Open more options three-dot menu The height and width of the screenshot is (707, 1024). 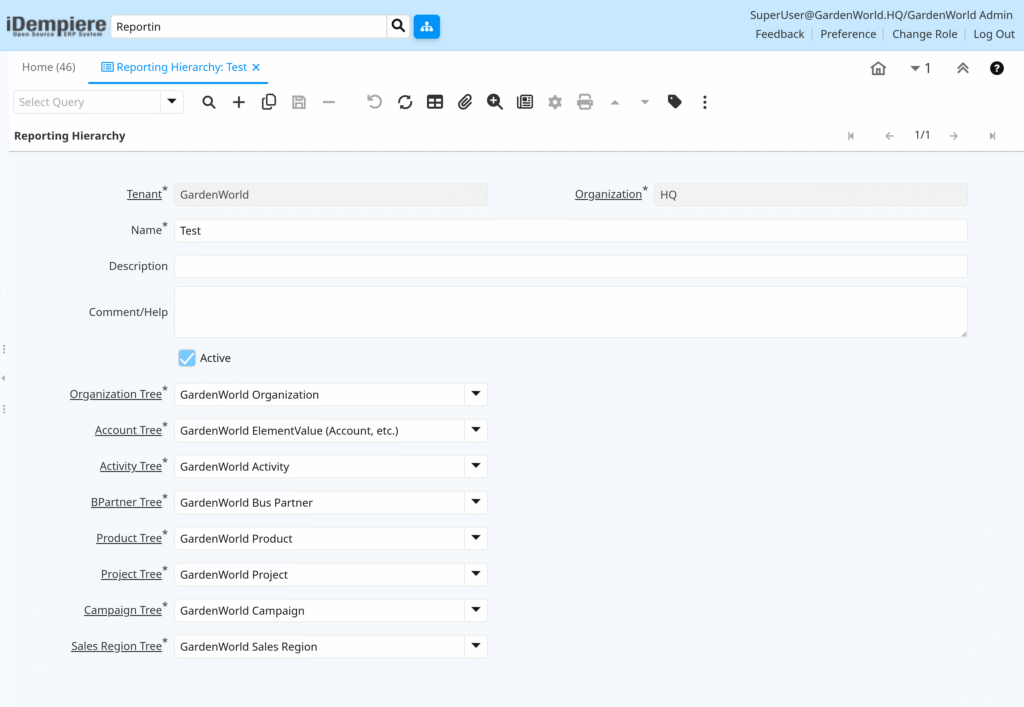705,102
